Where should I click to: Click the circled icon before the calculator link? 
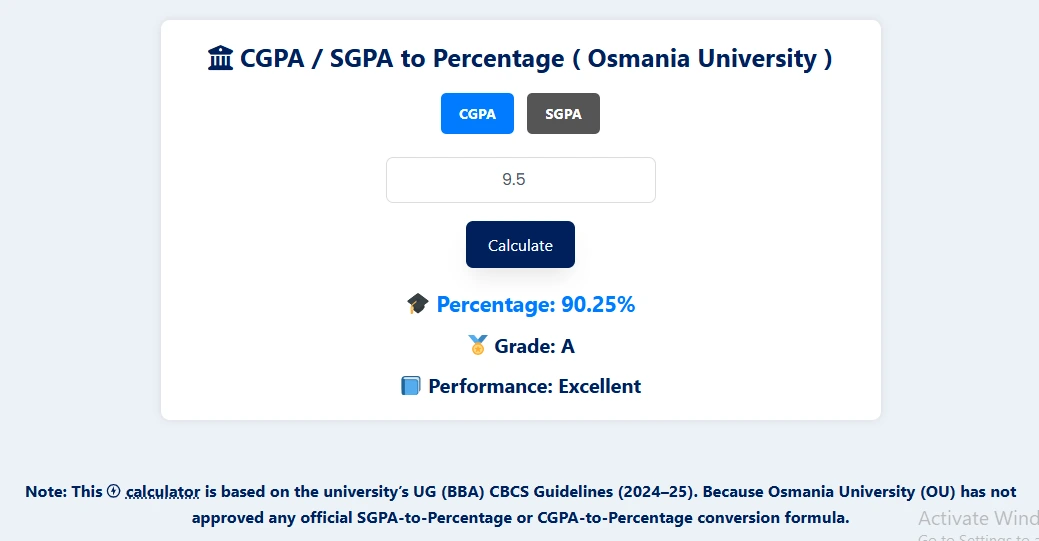(113, 491)
